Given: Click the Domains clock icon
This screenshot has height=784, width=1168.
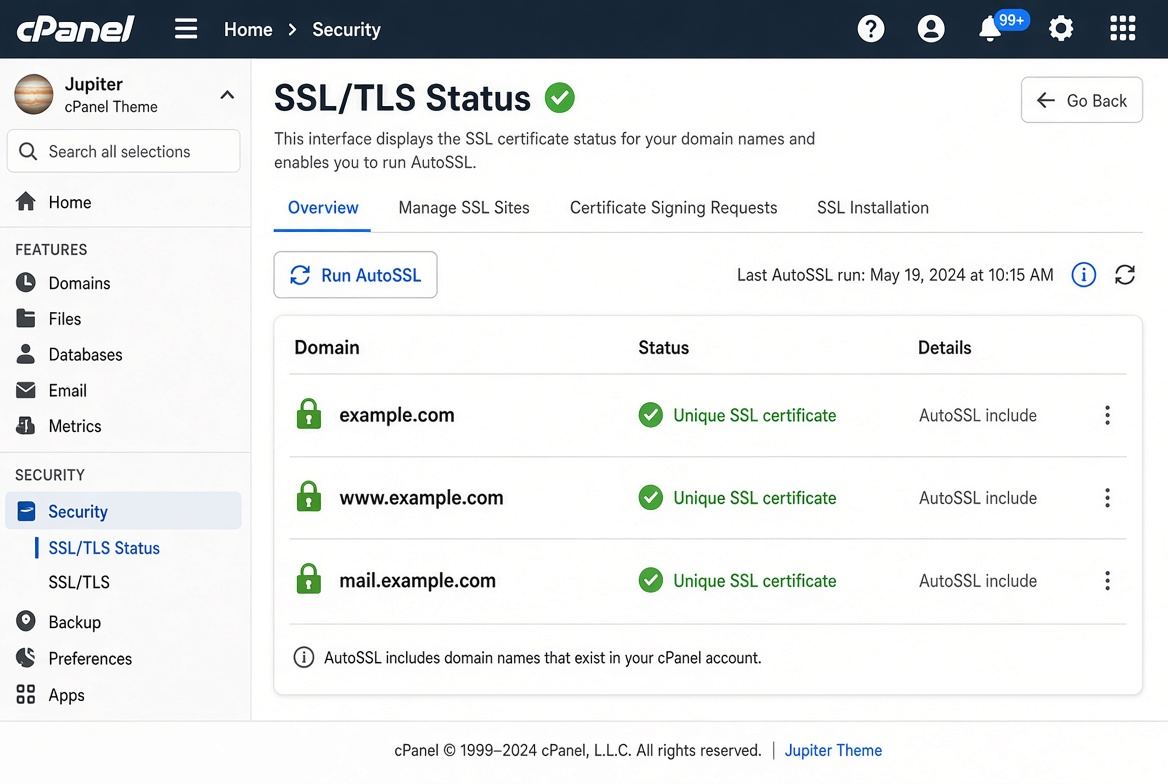Looking at the screenshot, I should coord(26,282).
